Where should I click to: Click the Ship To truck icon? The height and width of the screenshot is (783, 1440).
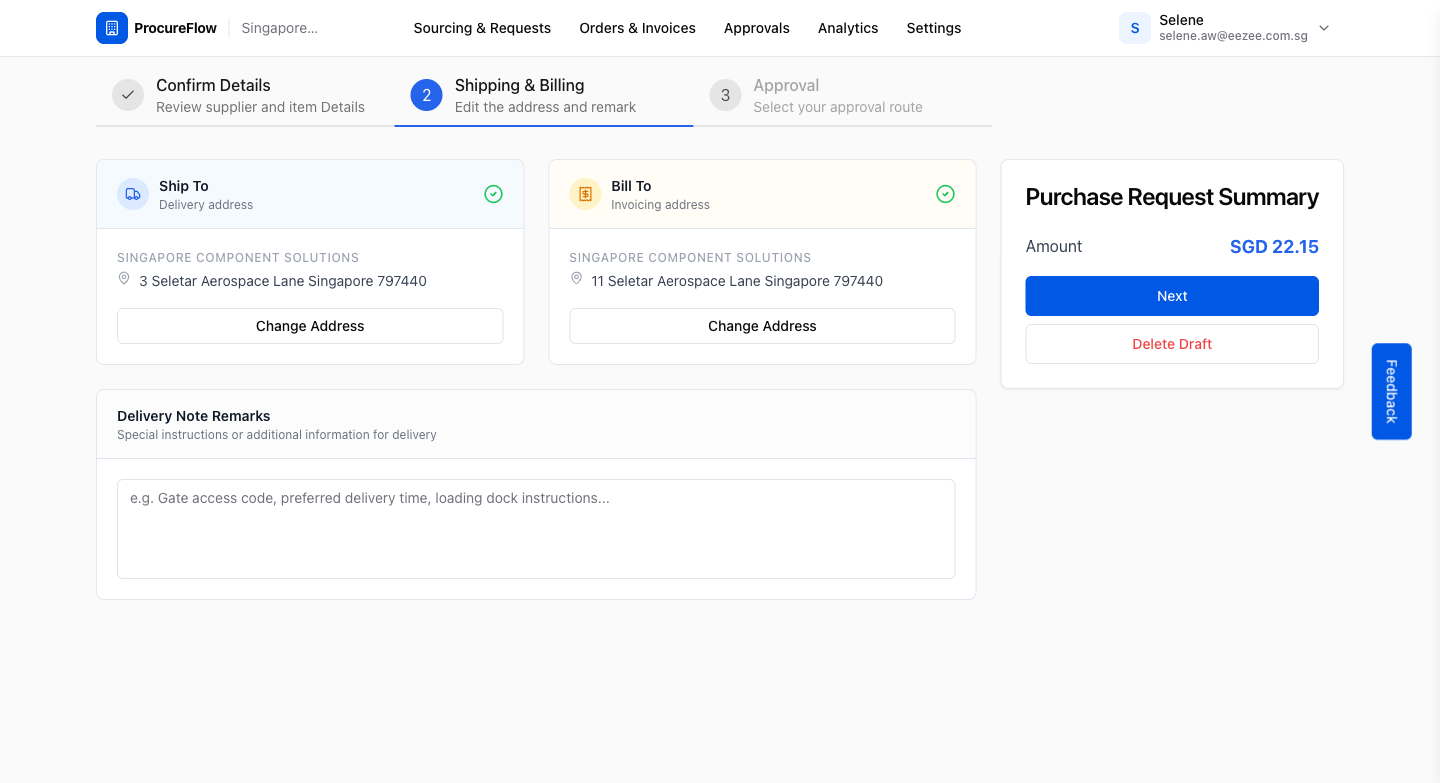click(133, 194)
